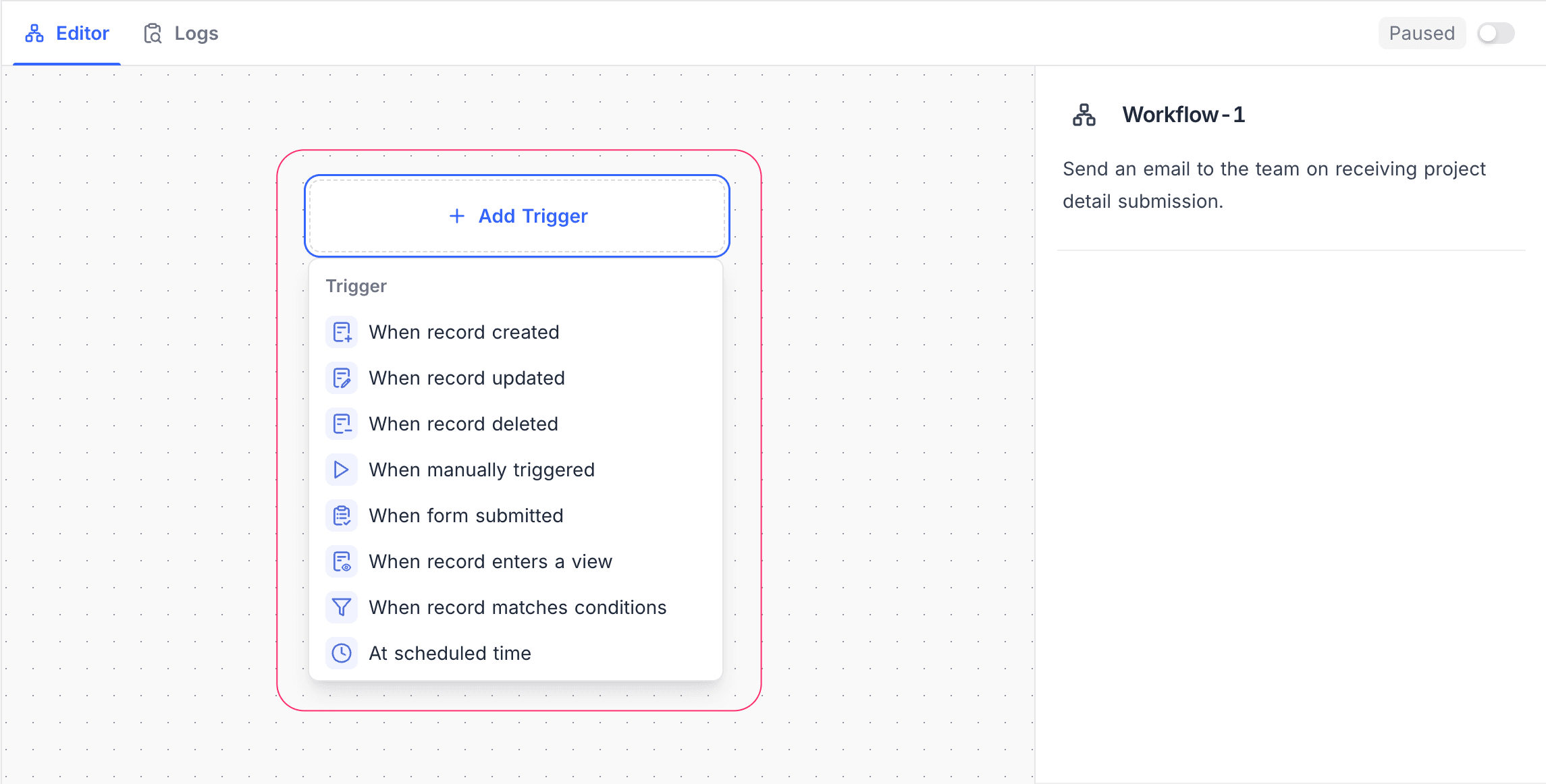Select the funnel icon for condition matching trigger
1546x784 pixels.
click(x=342, y=607)
